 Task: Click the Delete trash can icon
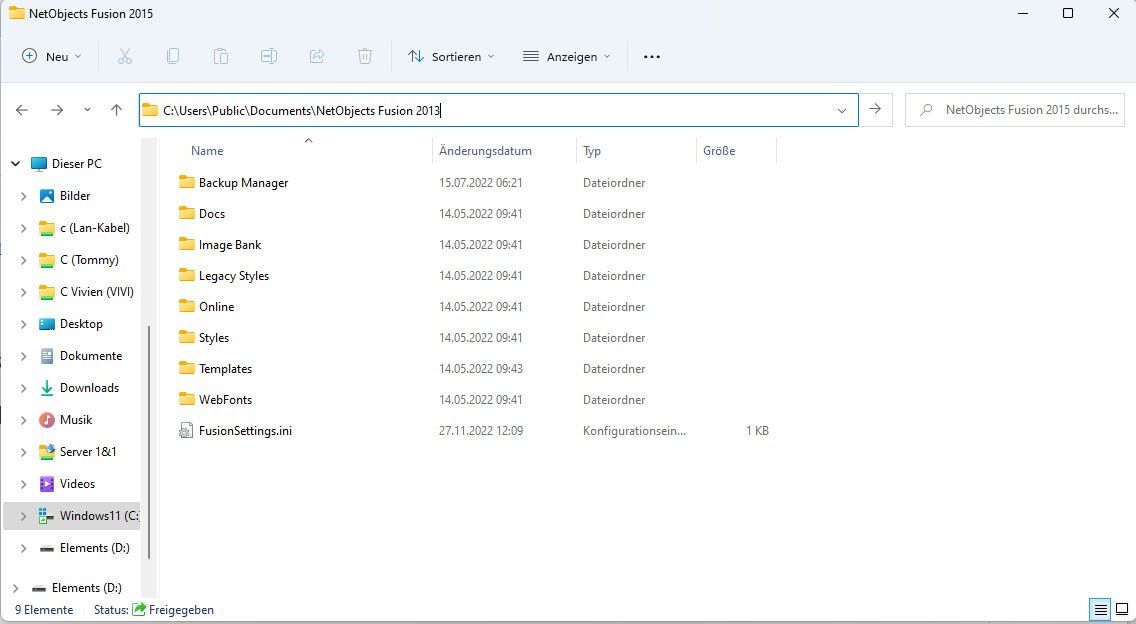pos(365,57)
